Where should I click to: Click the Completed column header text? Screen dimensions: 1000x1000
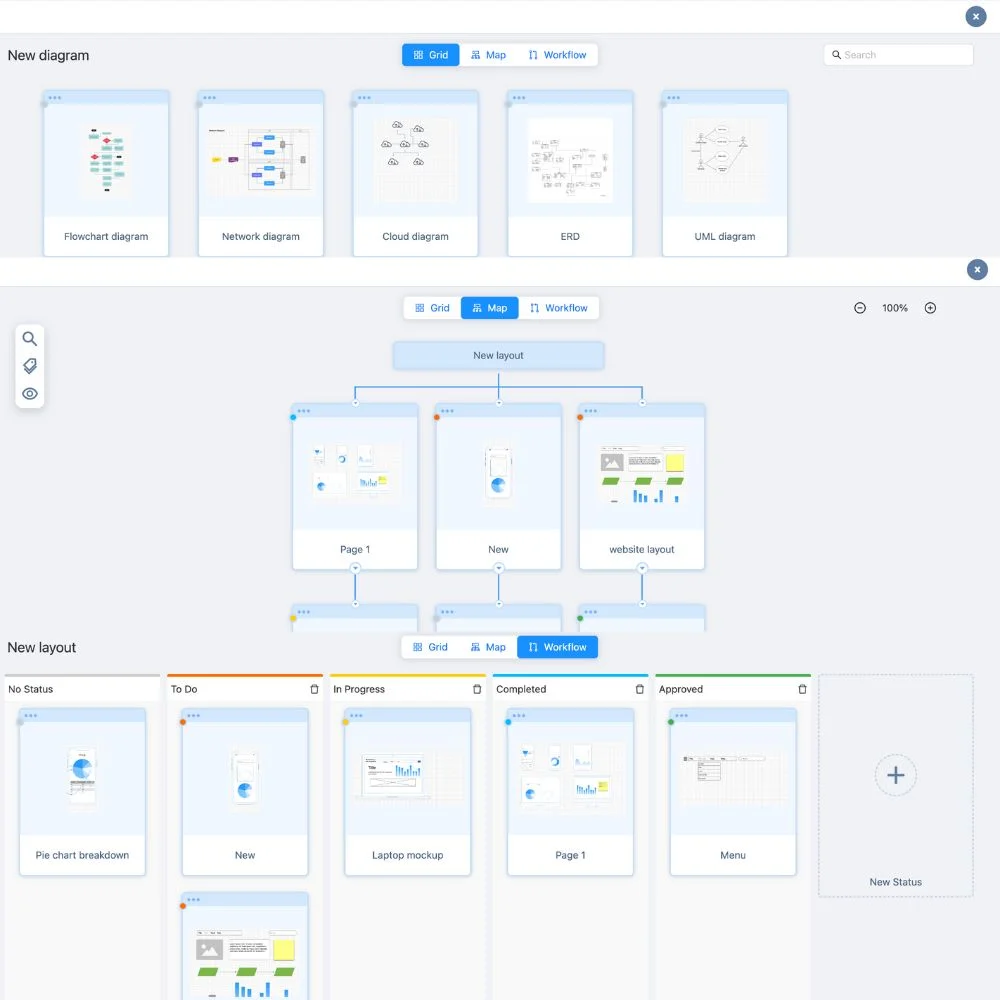click(521, 689)
